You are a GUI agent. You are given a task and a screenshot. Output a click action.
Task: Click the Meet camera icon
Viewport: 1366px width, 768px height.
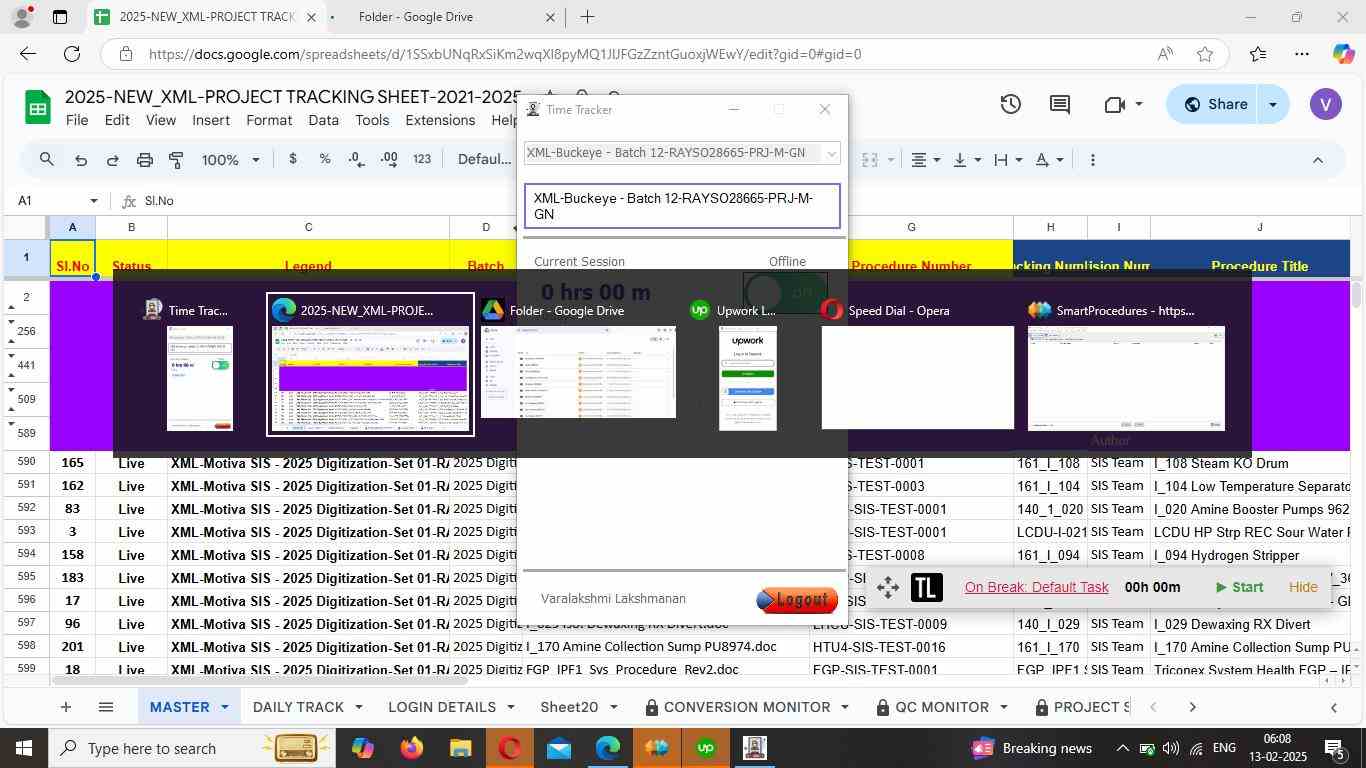tap(1116, 104)
